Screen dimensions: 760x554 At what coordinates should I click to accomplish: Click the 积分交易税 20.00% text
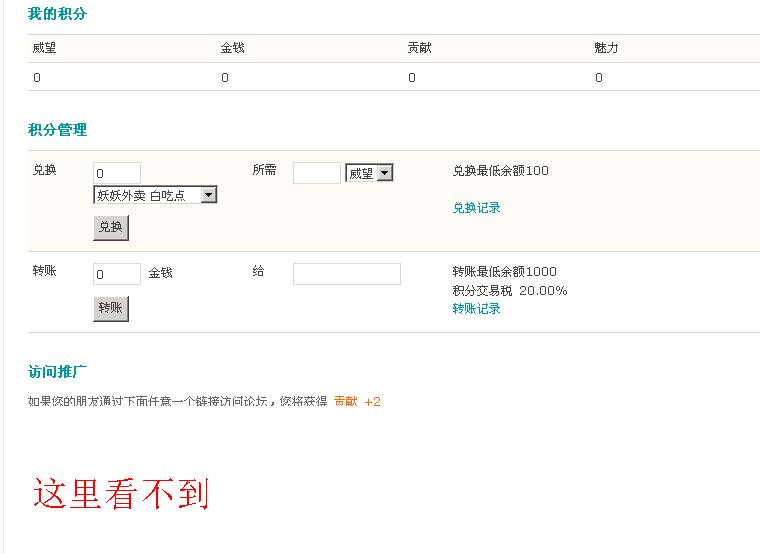(x=510, y=291)
